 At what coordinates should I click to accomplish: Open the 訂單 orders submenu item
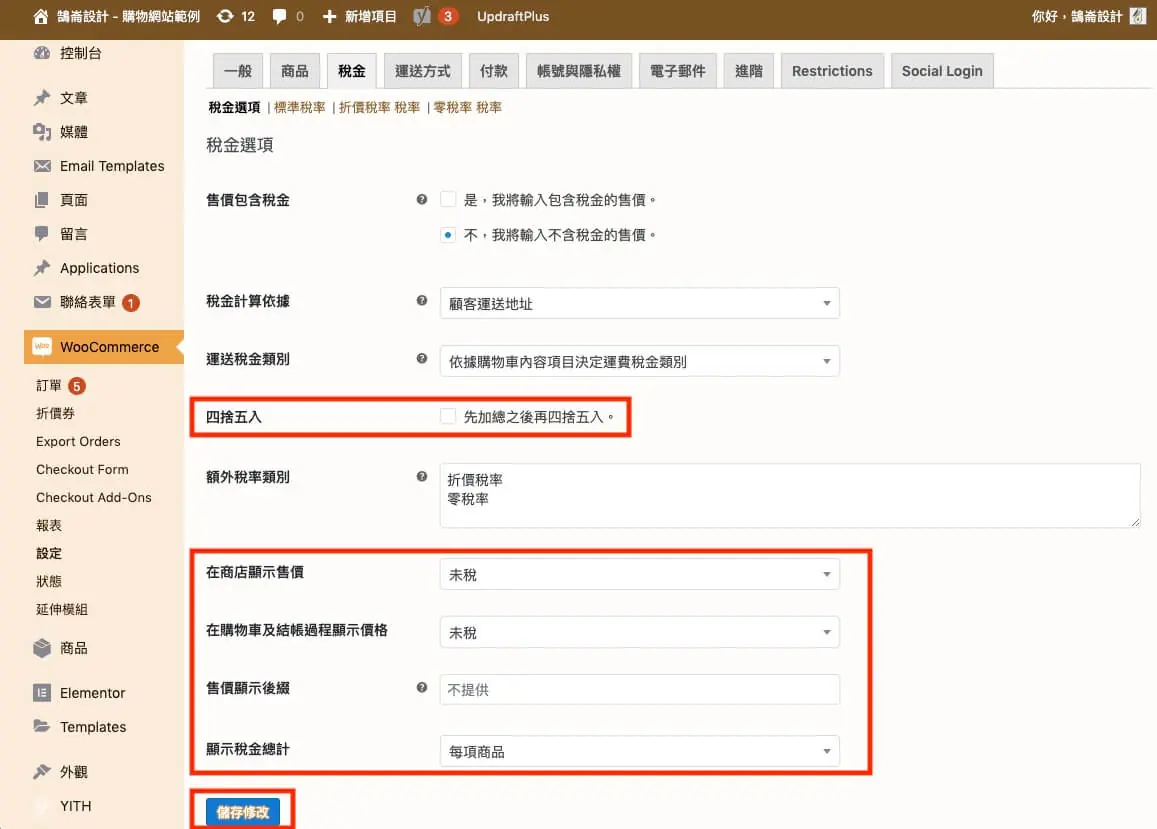point(49,385)
